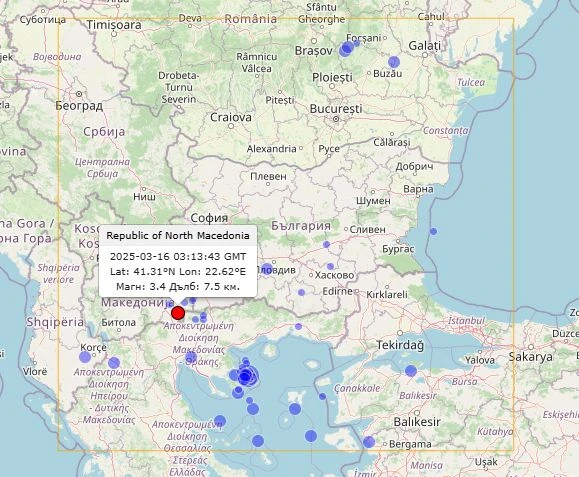
Task: Click blue quake marker left of Пловдив label
Action: click(x=267, y=269)
